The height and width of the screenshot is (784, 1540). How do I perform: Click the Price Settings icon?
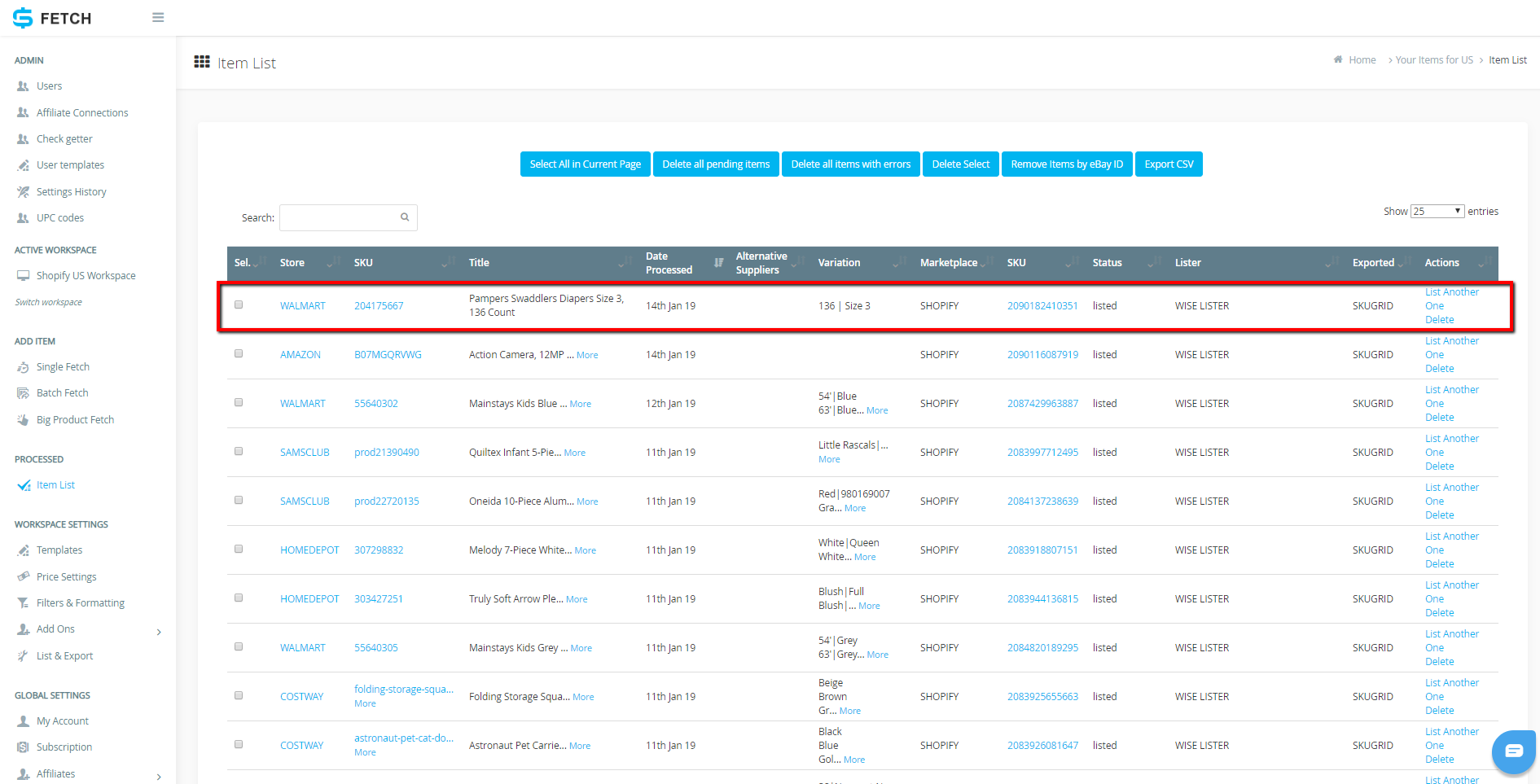click(x=23, y=577)
